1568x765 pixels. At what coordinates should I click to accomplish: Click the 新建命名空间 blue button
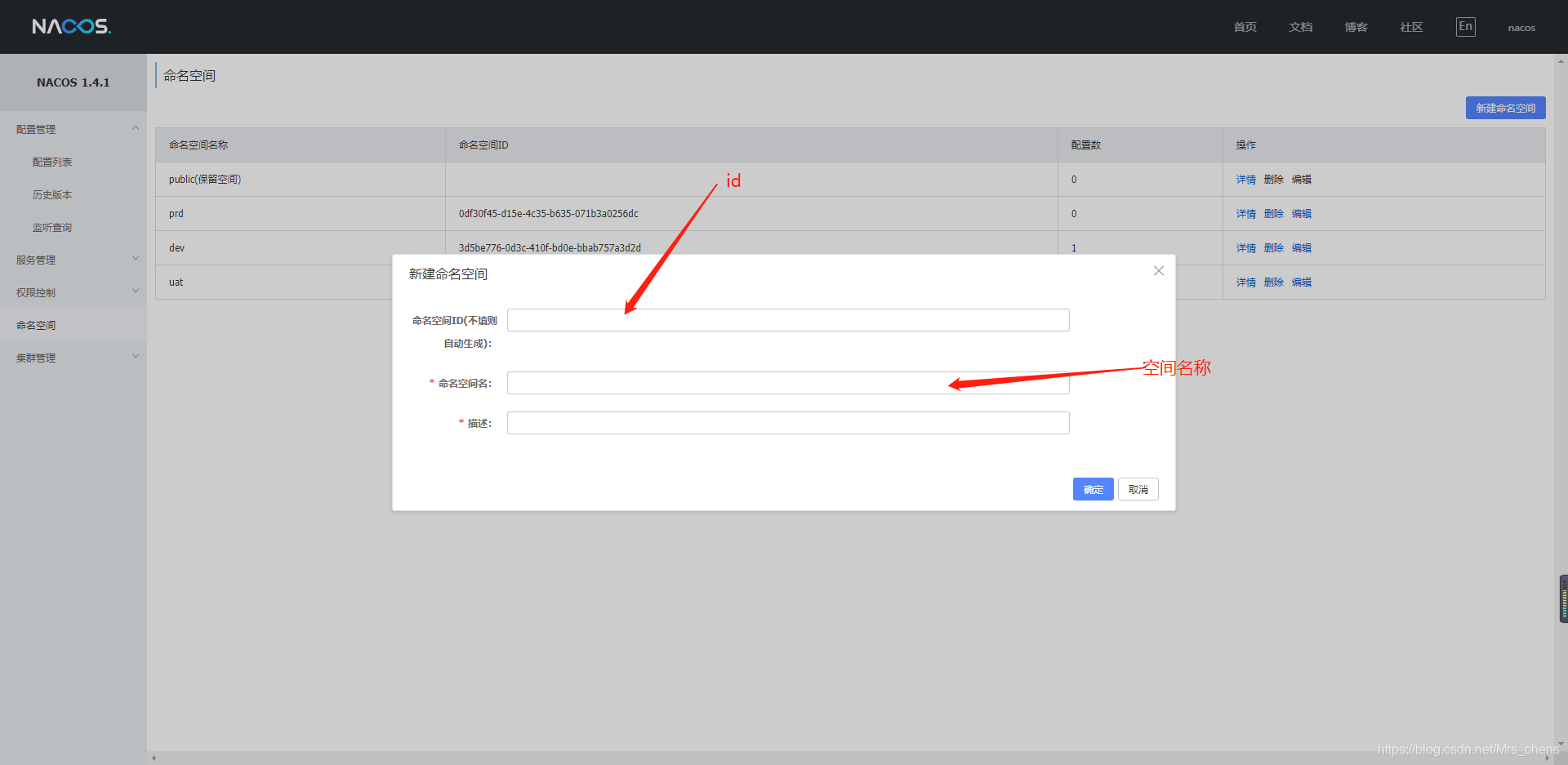(x=1505, y=108)
